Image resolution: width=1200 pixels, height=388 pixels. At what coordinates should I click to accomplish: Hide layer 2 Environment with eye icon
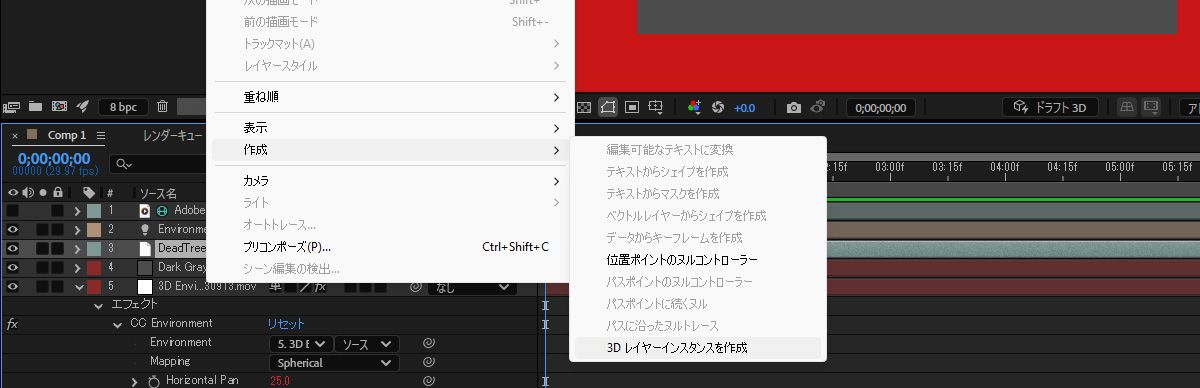13,229
